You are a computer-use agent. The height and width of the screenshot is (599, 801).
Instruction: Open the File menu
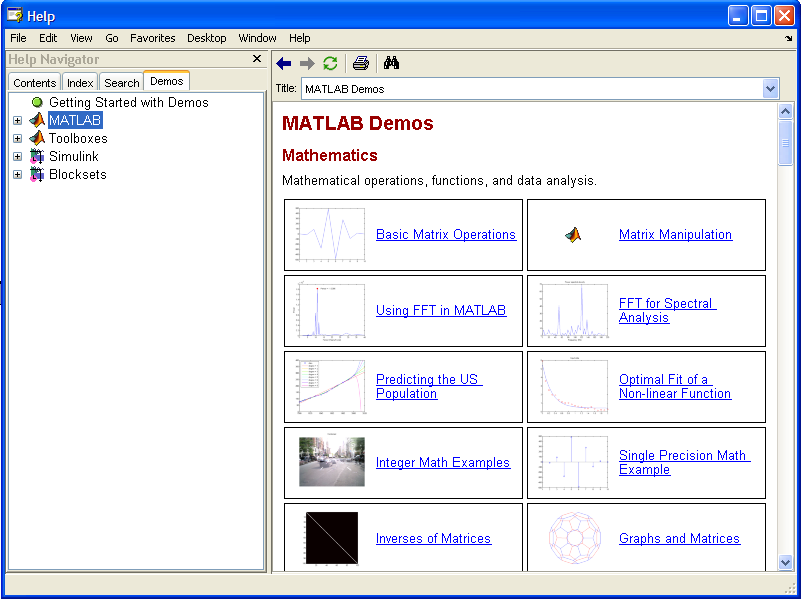[x=18, y=38]
